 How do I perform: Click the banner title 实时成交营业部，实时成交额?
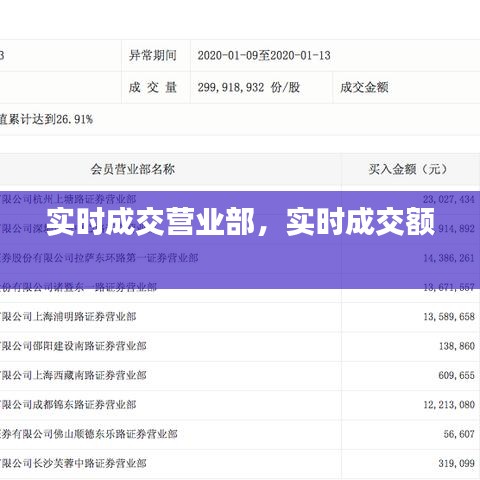pyautogui.click(x=241, y=222)
